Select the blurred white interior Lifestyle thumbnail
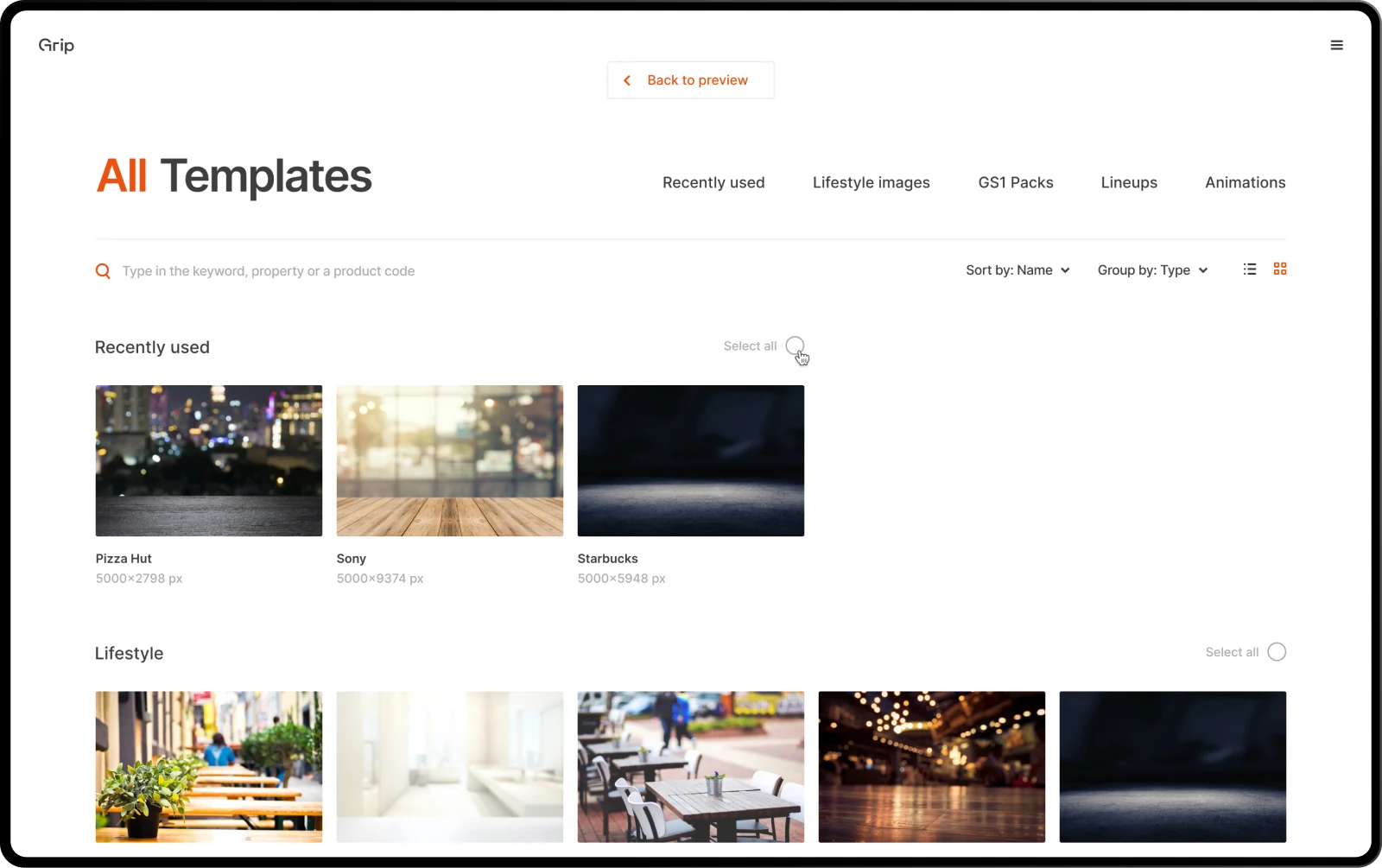This screenshot has height=868, width=1382. pos(450,767)
